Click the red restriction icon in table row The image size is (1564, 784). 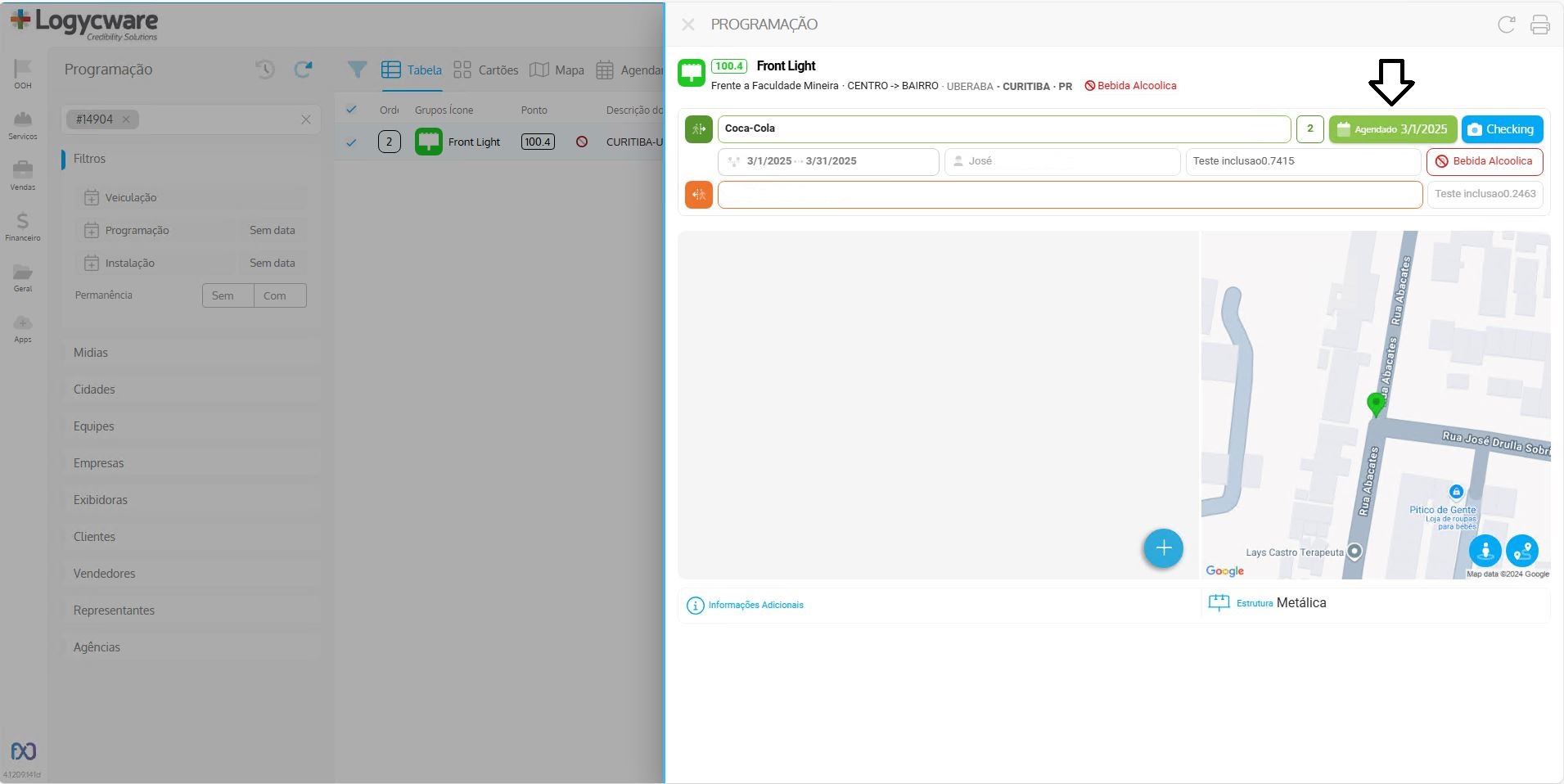[582, 142]
